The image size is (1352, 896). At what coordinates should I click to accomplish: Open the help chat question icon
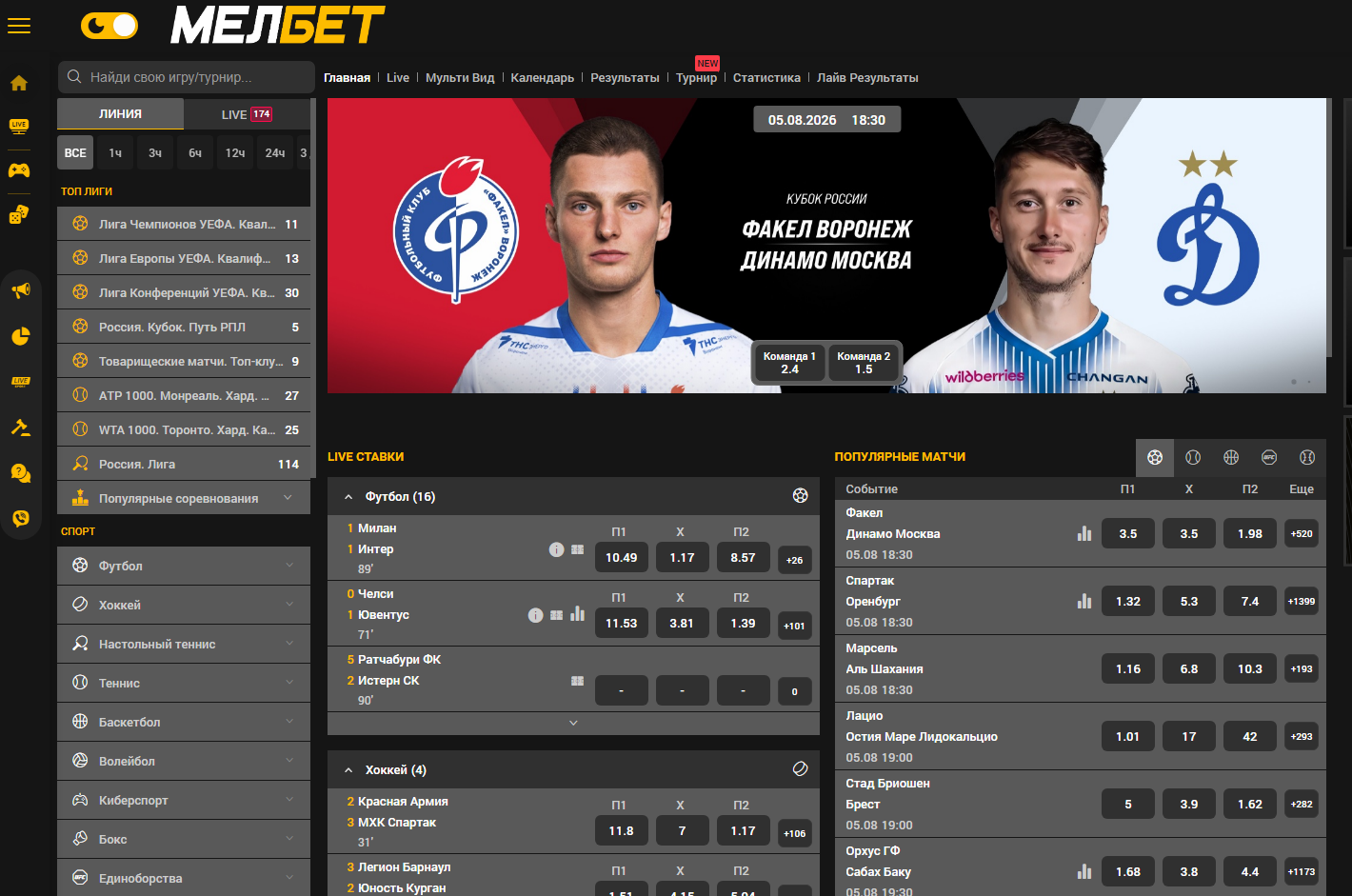(x=20, y=473)
